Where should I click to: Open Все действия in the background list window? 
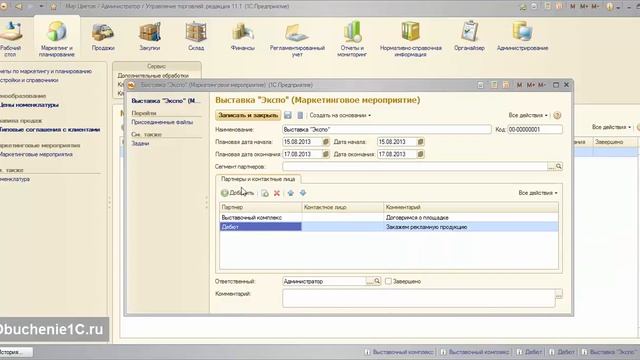coord(611,127)
